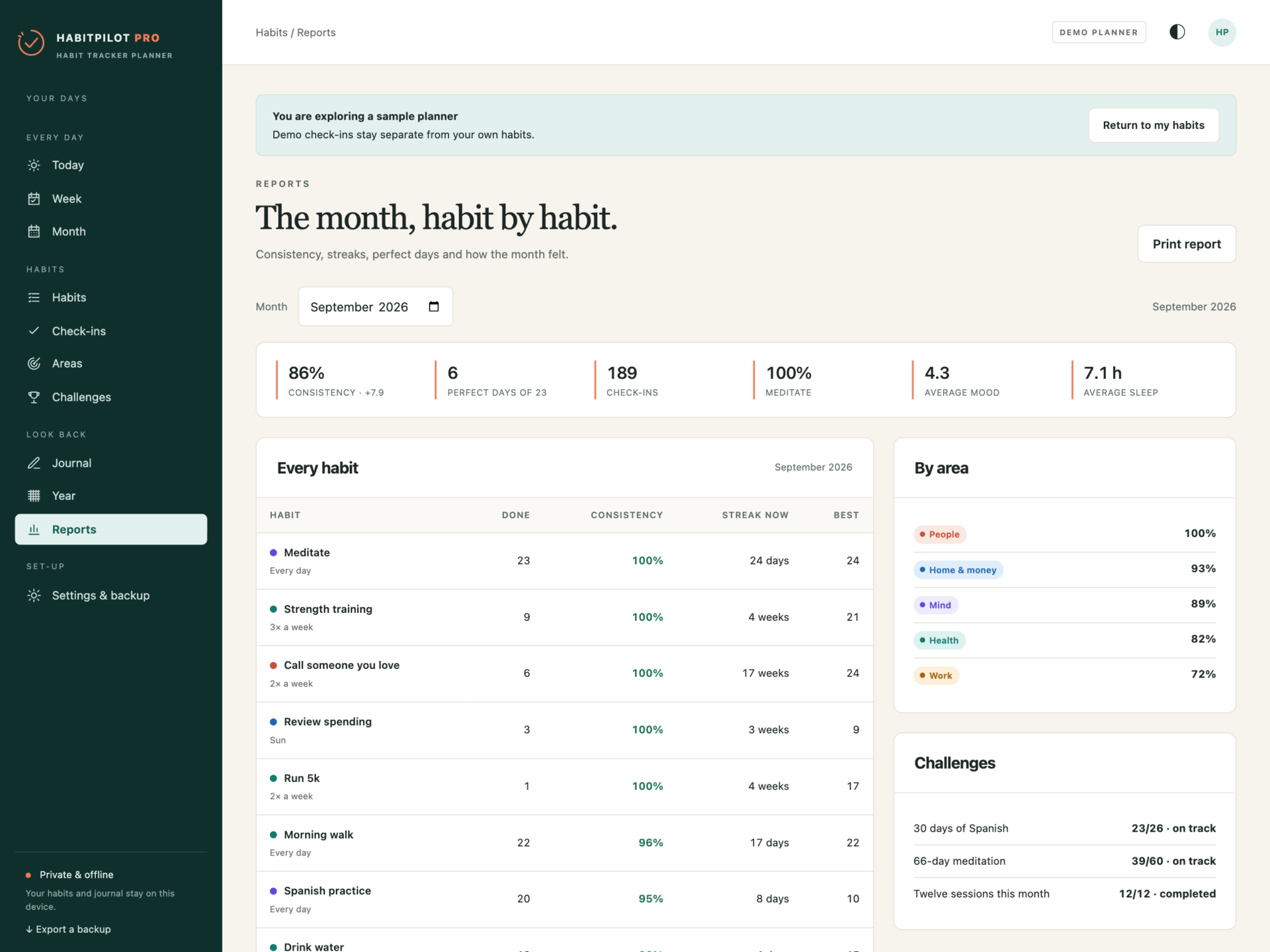
Task: Click Return to my habits button
Action: [1154, 125]
